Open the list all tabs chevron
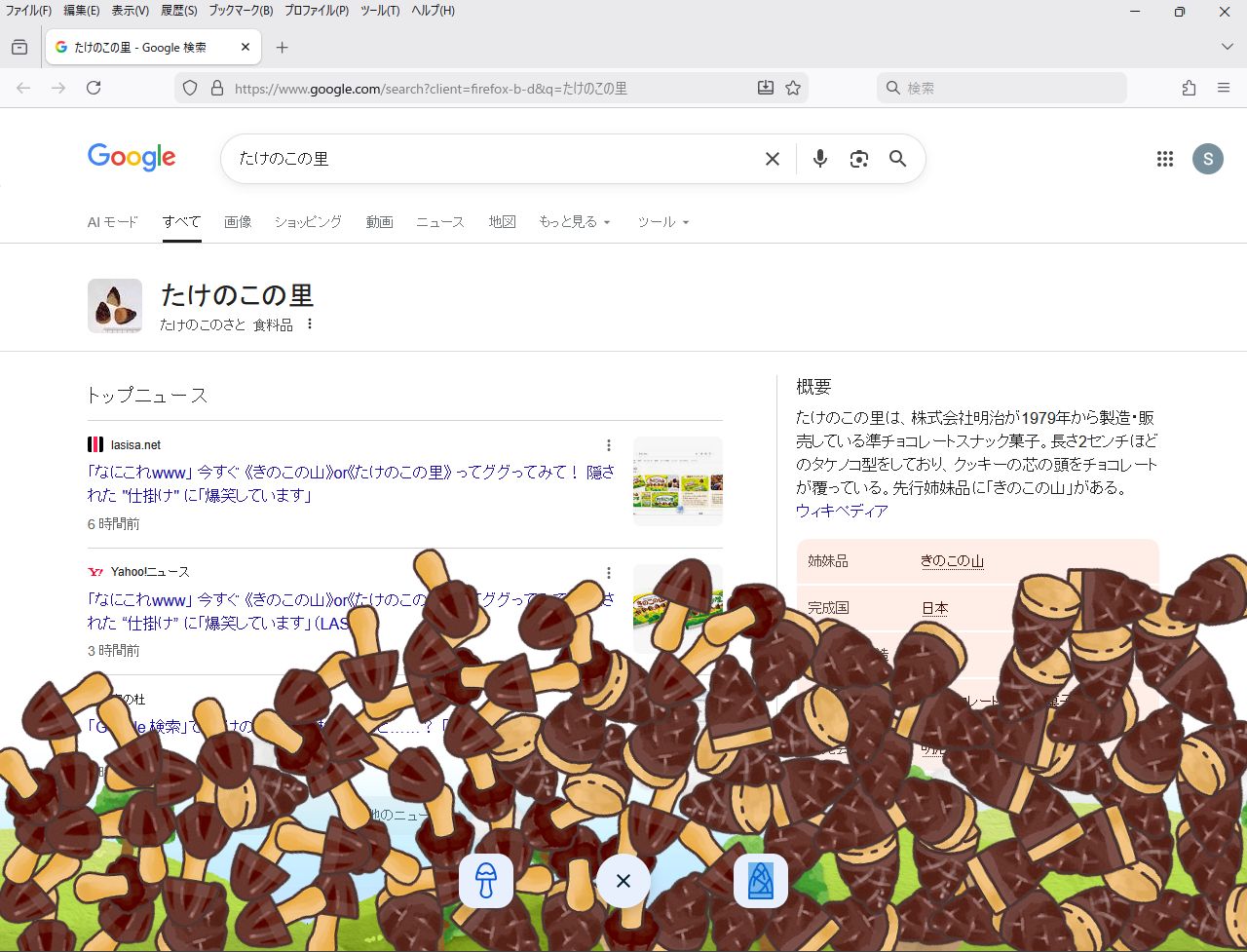The height and width of the screenshot is (952, 1247). coord(1227,47)
